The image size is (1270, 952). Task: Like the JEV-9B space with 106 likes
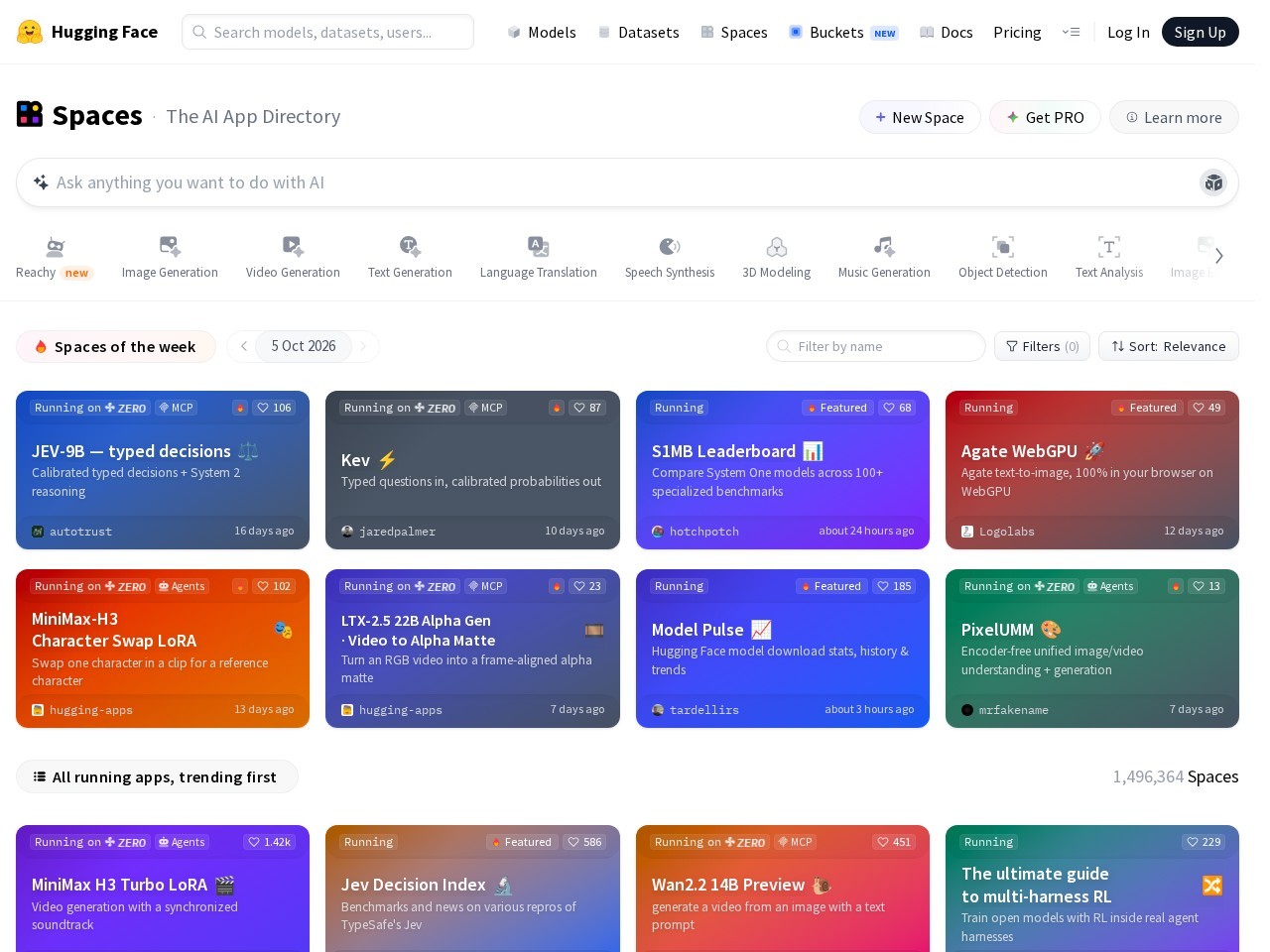coord(274,408)
